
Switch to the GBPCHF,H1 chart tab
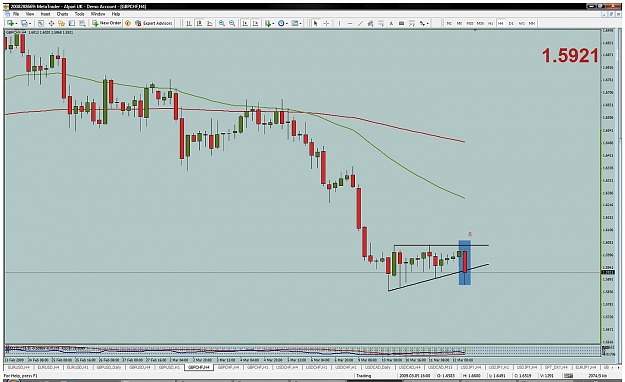(x=257, y=367)
